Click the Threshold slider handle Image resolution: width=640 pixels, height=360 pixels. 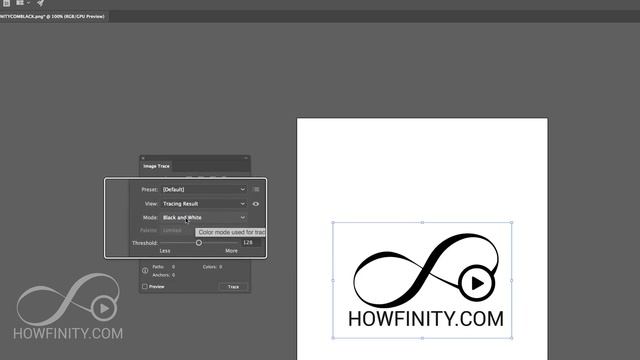tap(199, 243)
